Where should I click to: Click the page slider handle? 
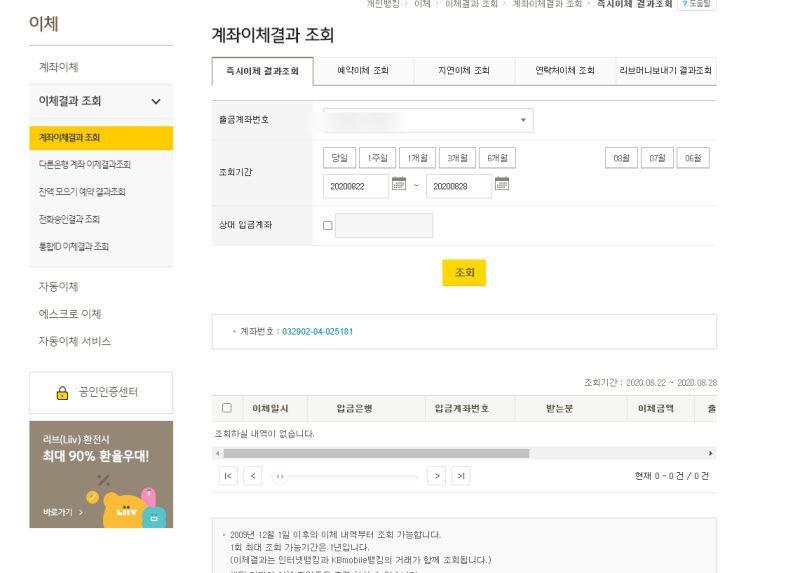coord(280,477)
